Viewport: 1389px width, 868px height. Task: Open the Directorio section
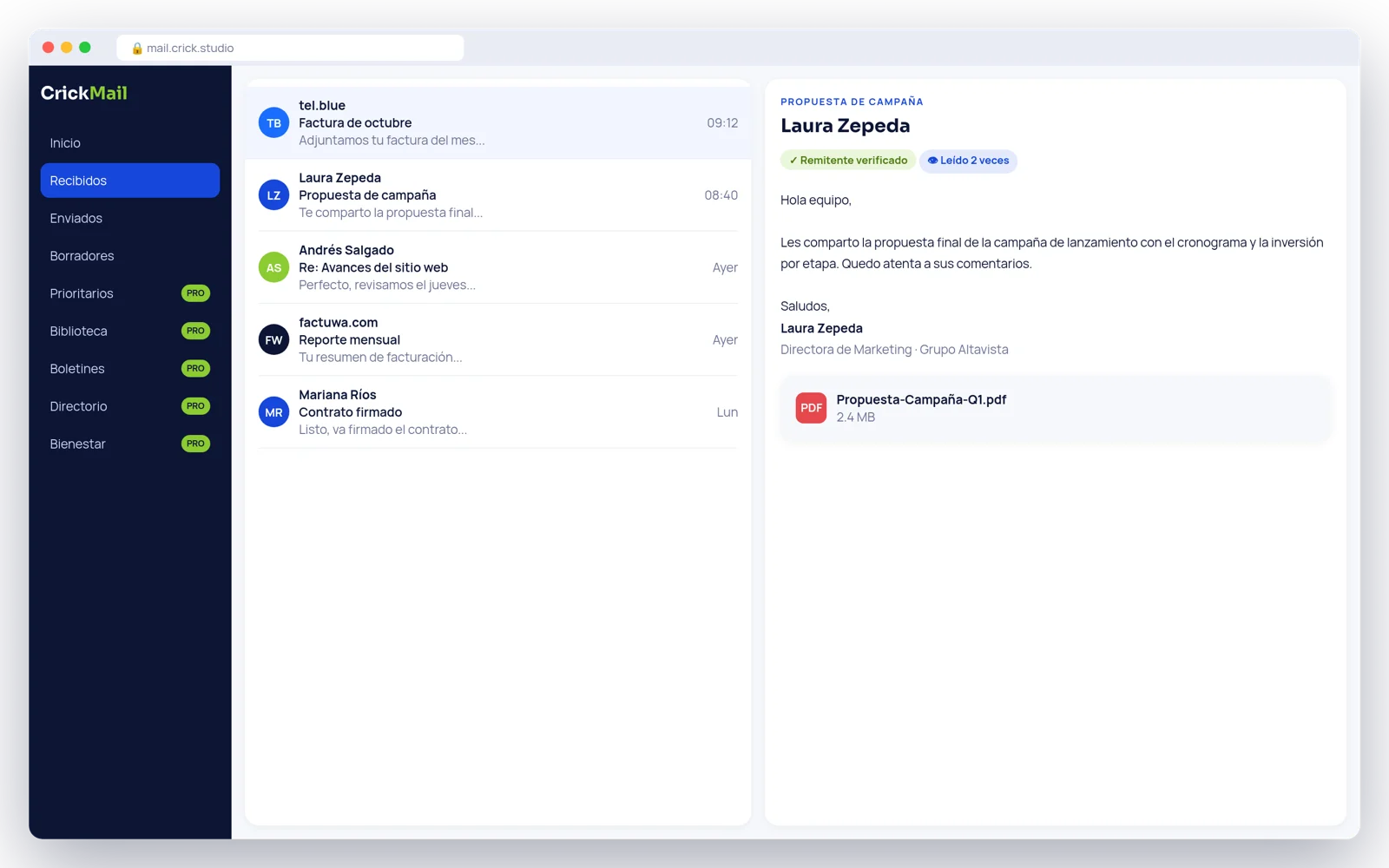point(130,406)
